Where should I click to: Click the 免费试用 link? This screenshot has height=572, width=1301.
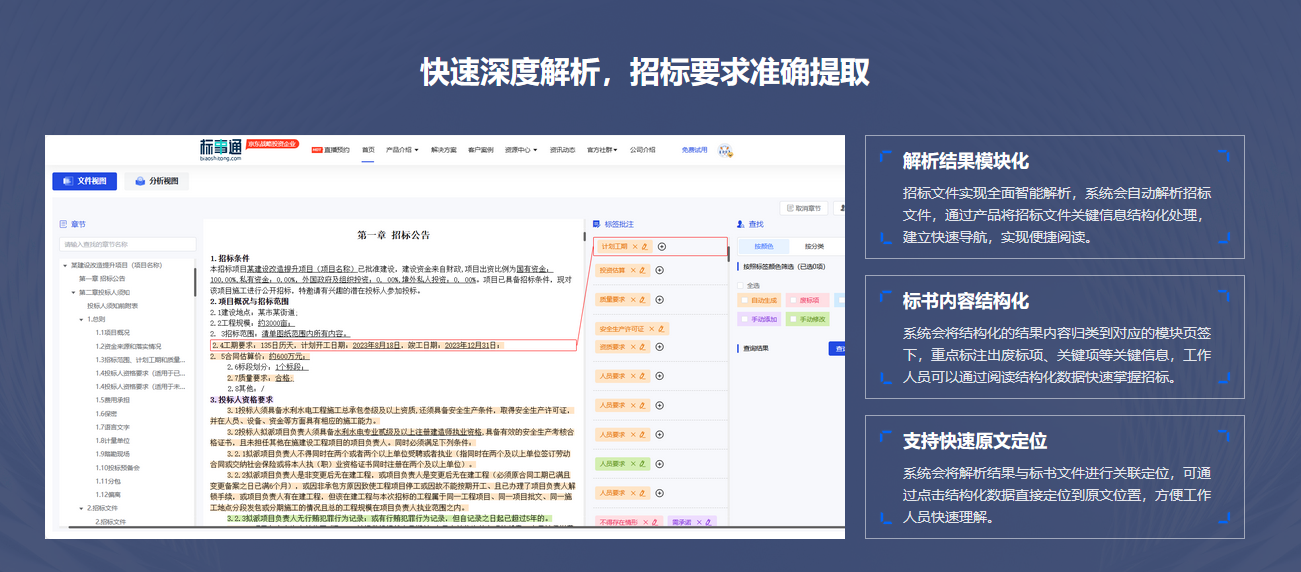pos(694,150)
